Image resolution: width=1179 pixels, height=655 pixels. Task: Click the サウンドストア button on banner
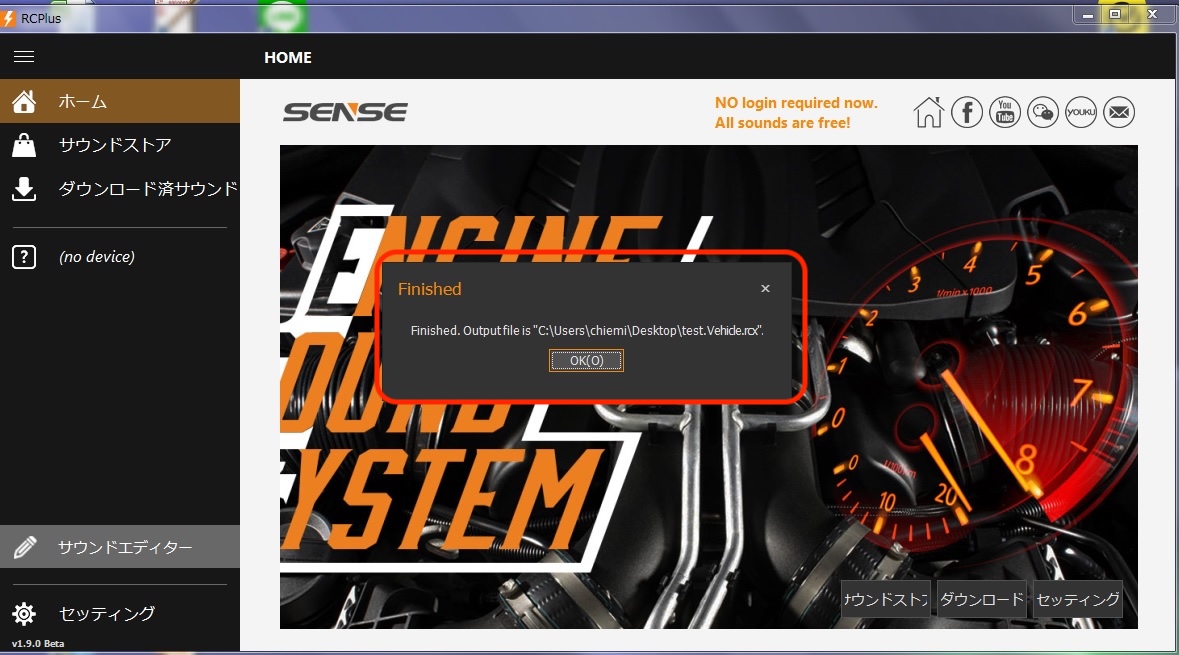pyautogui.click(x=886, y=600)
